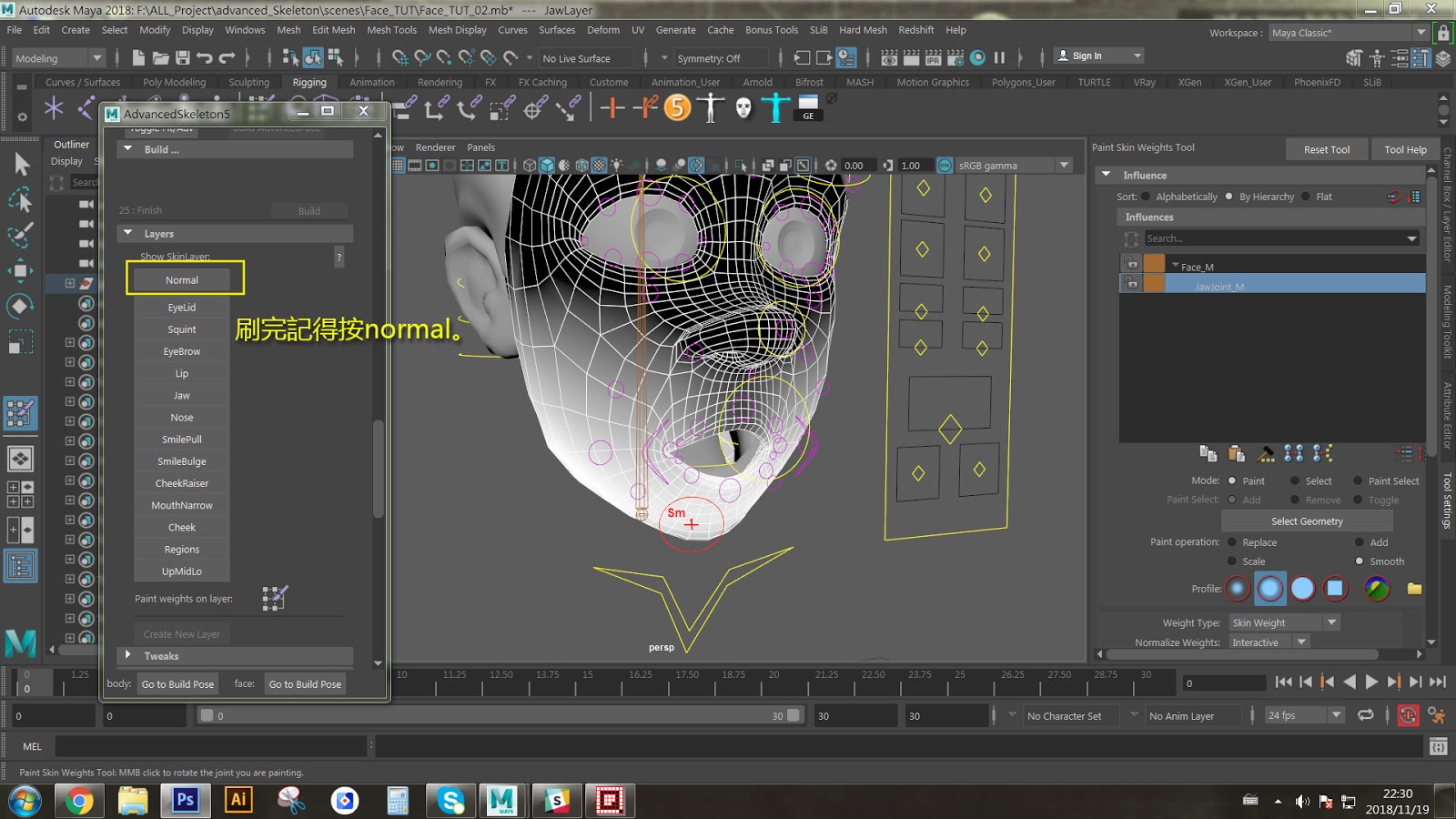Screen dimensions: 1456x819
Task: Select the AdvancedSkeleton5 shelf icon
Action: 678,110
